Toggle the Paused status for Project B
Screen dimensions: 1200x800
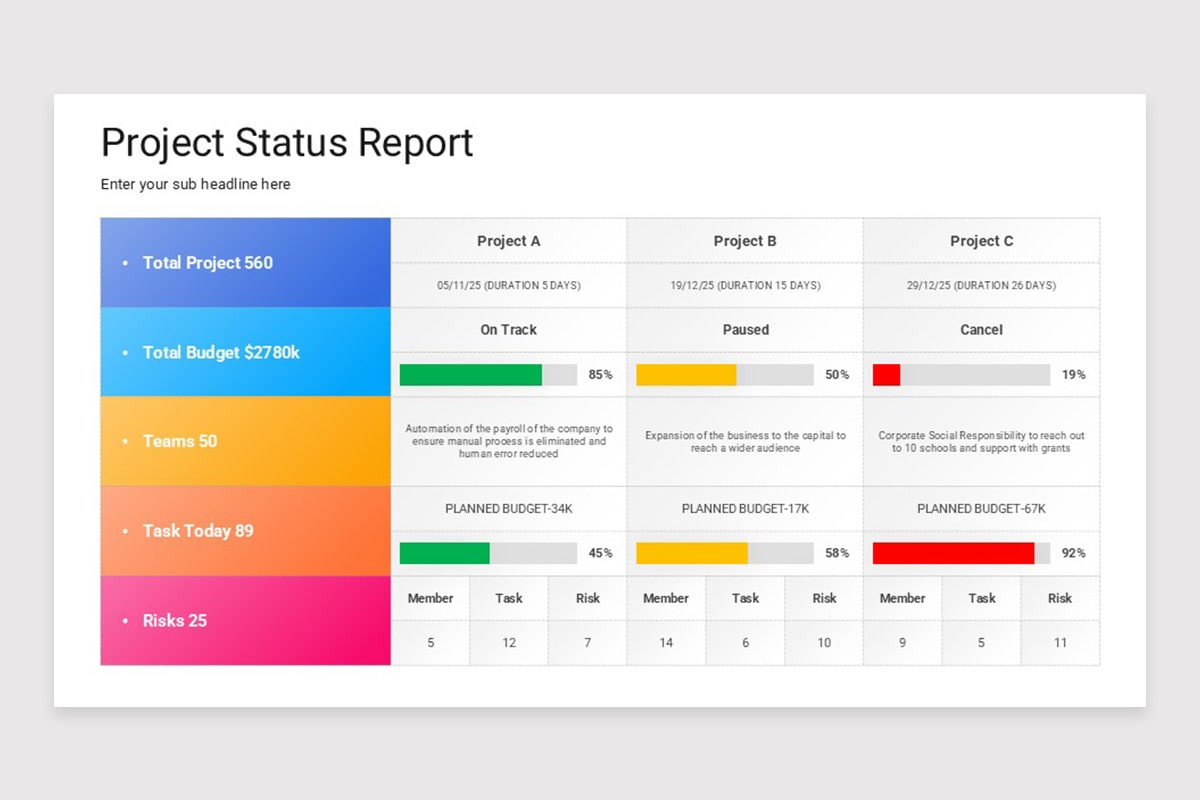coord(744,329)
